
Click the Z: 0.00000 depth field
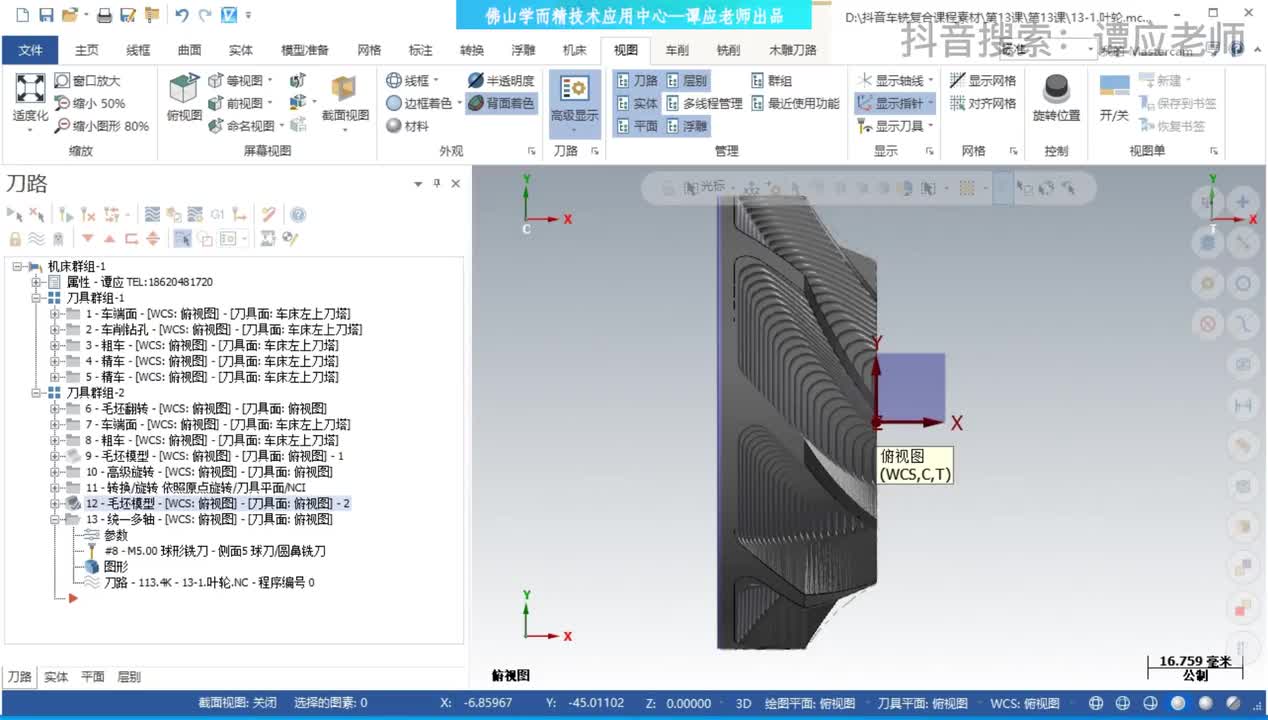(x=680, y=703)
